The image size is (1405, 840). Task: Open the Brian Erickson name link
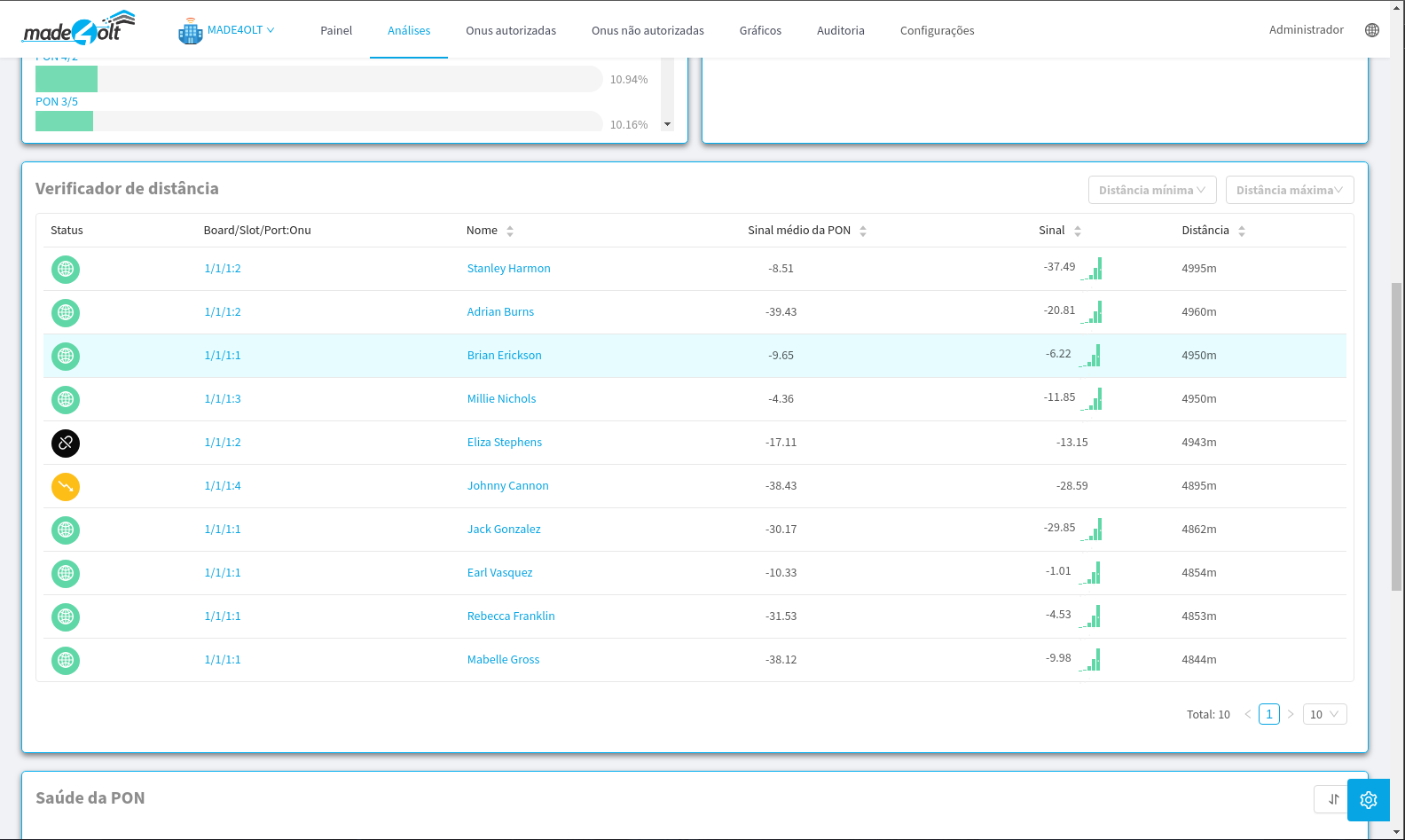[504, 356]
